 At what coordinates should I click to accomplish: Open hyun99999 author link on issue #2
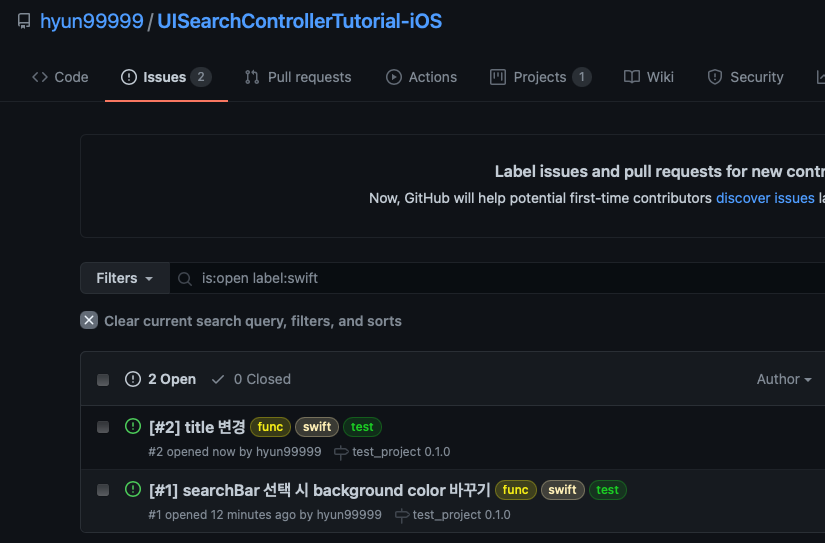[x=288, y=451]
